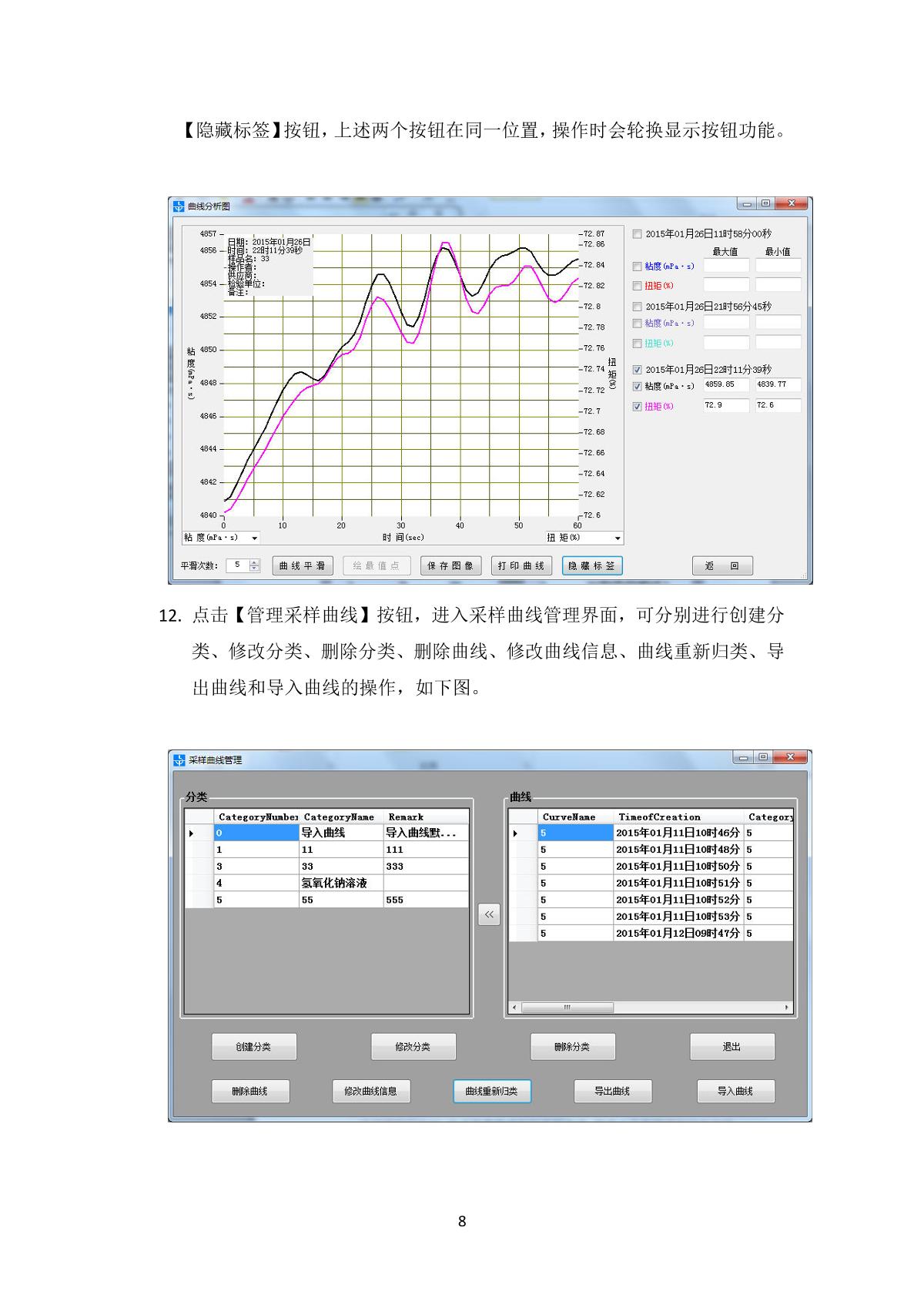Click torque max value field 72.9
The height and width of the screenshot is (1308, 924).
[726, 405]
